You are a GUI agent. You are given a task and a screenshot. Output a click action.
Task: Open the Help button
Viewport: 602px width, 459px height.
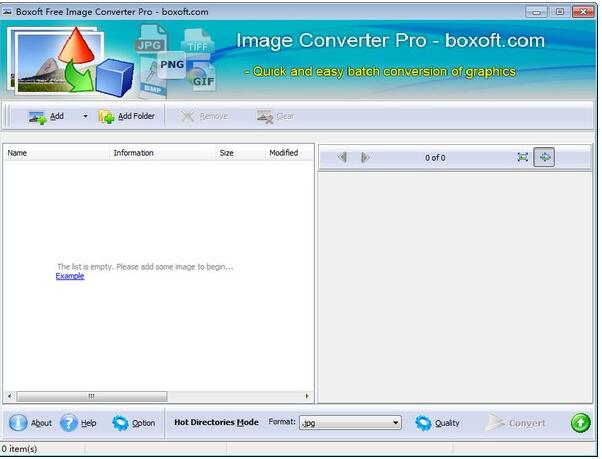[78, 423]
